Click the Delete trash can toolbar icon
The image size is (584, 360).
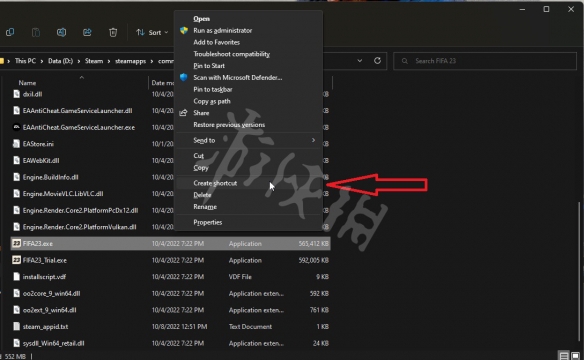pyautogui.click(x=113, y=32)
